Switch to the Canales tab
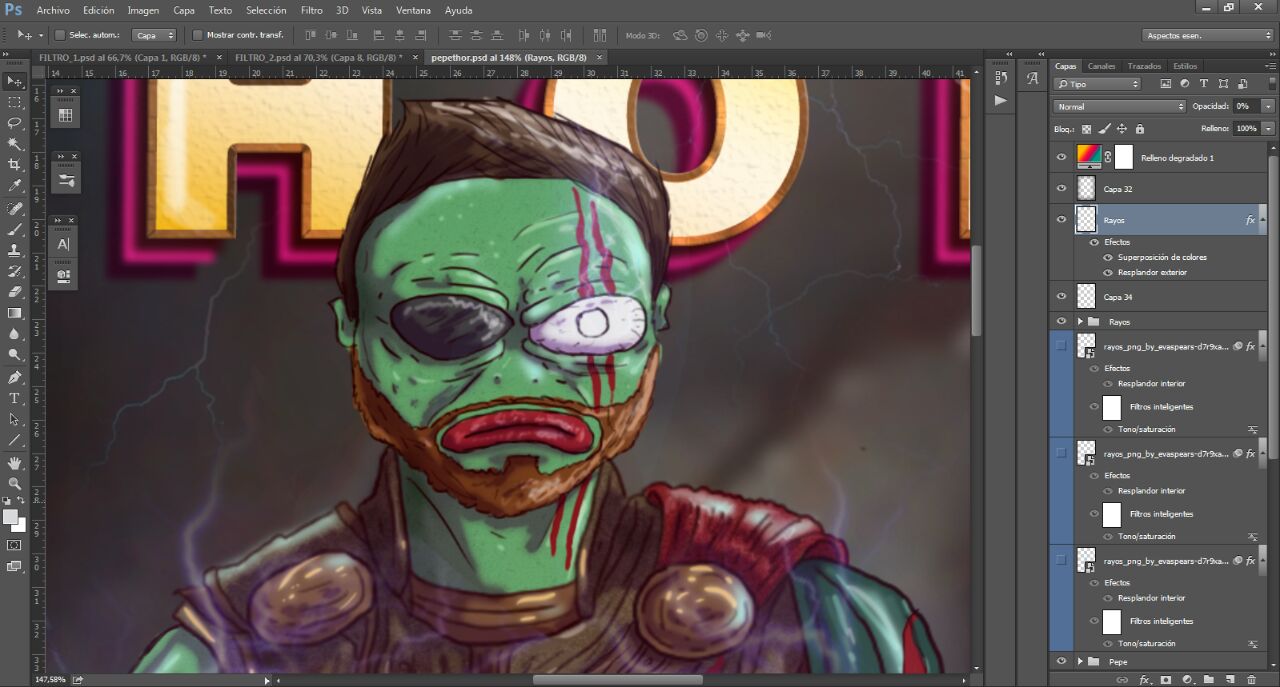1280x687 pixels. [1101, 66]
